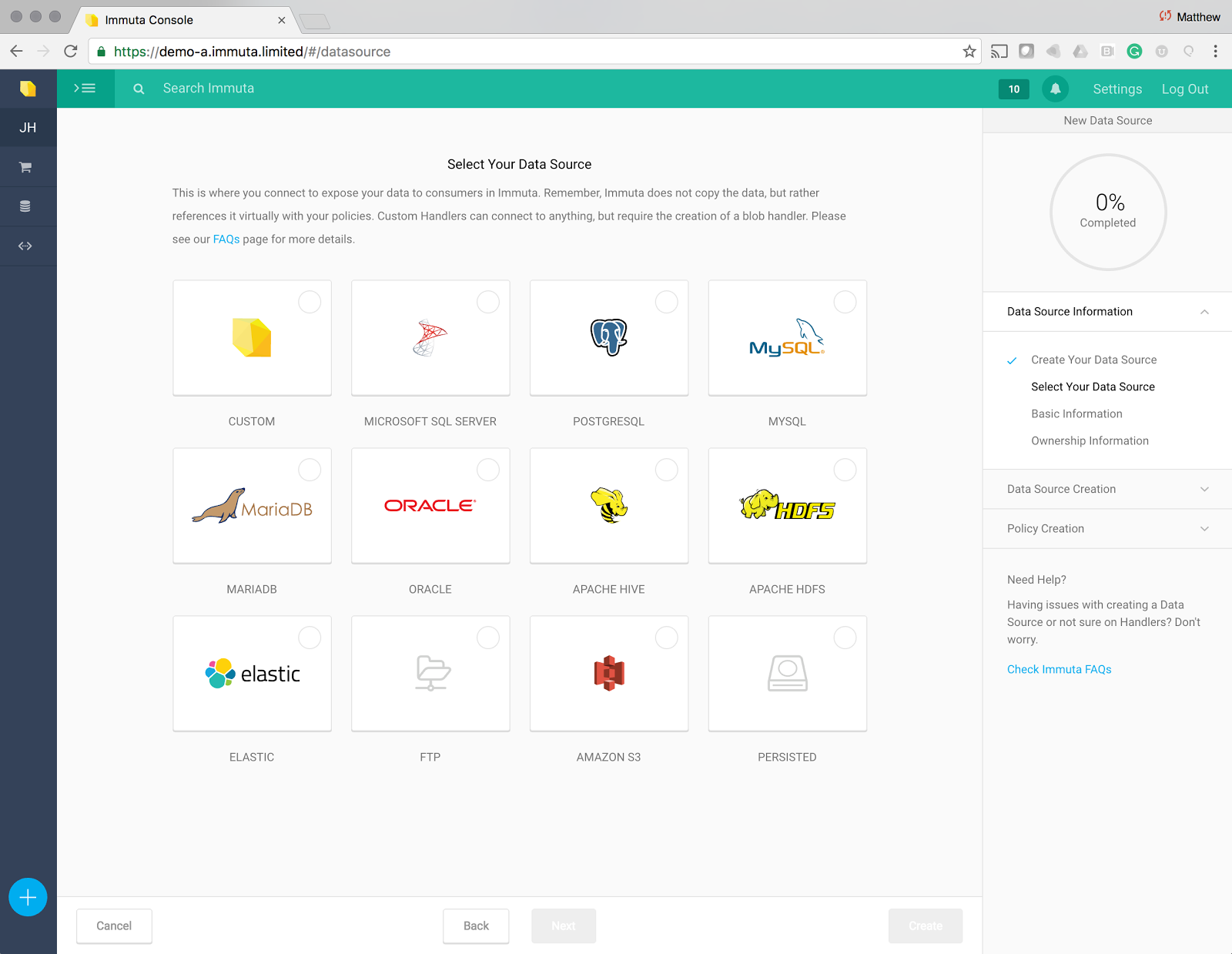
Task: Open the Settings menu item
Action: [x=1117, y=89]
